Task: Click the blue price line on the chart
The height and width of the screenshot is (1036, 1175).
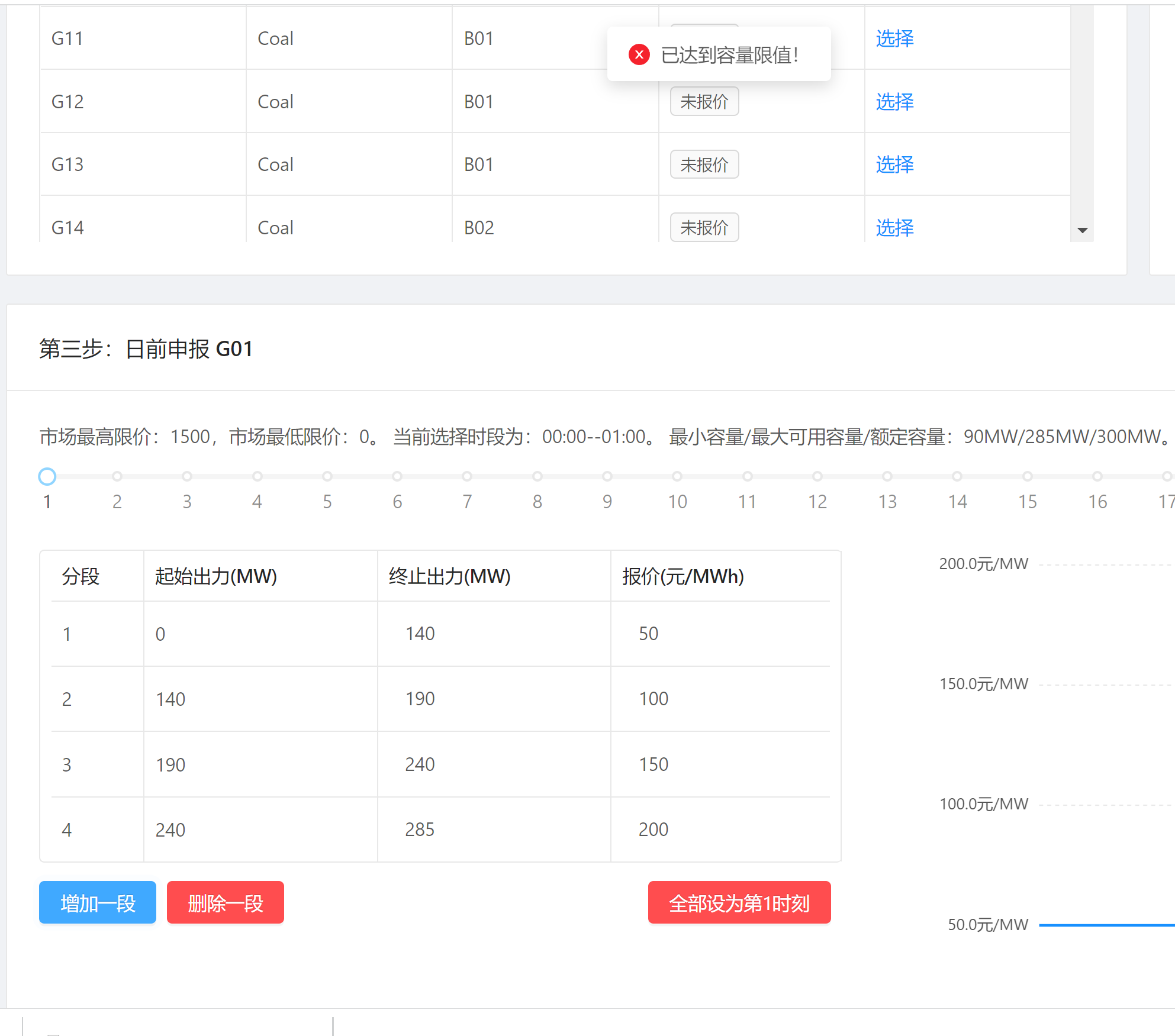Action: click(1107, 925)
